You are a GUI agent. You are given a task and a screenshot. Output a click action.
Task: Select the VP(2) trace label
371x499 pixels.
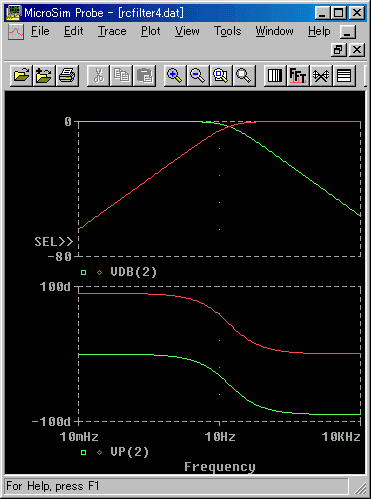130,452
